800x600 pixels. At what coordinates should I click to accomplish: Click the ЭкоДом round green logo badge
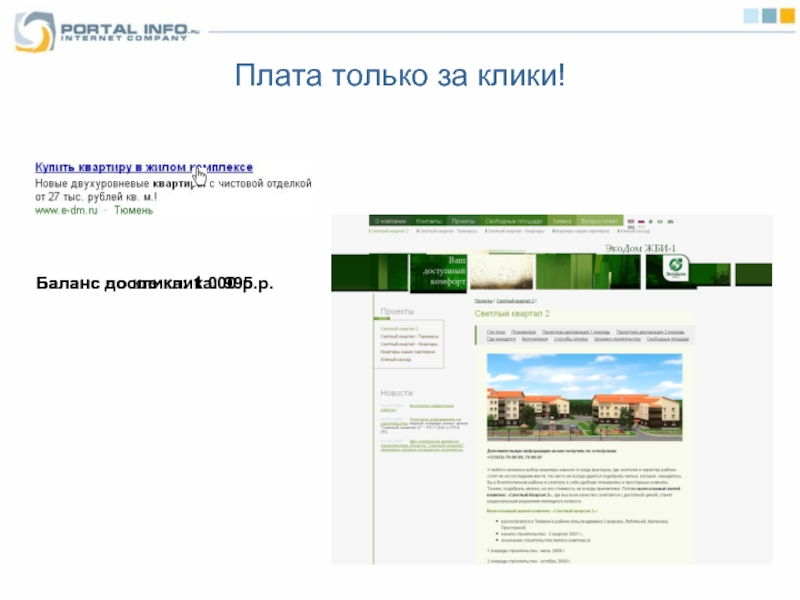pos(676,267)
